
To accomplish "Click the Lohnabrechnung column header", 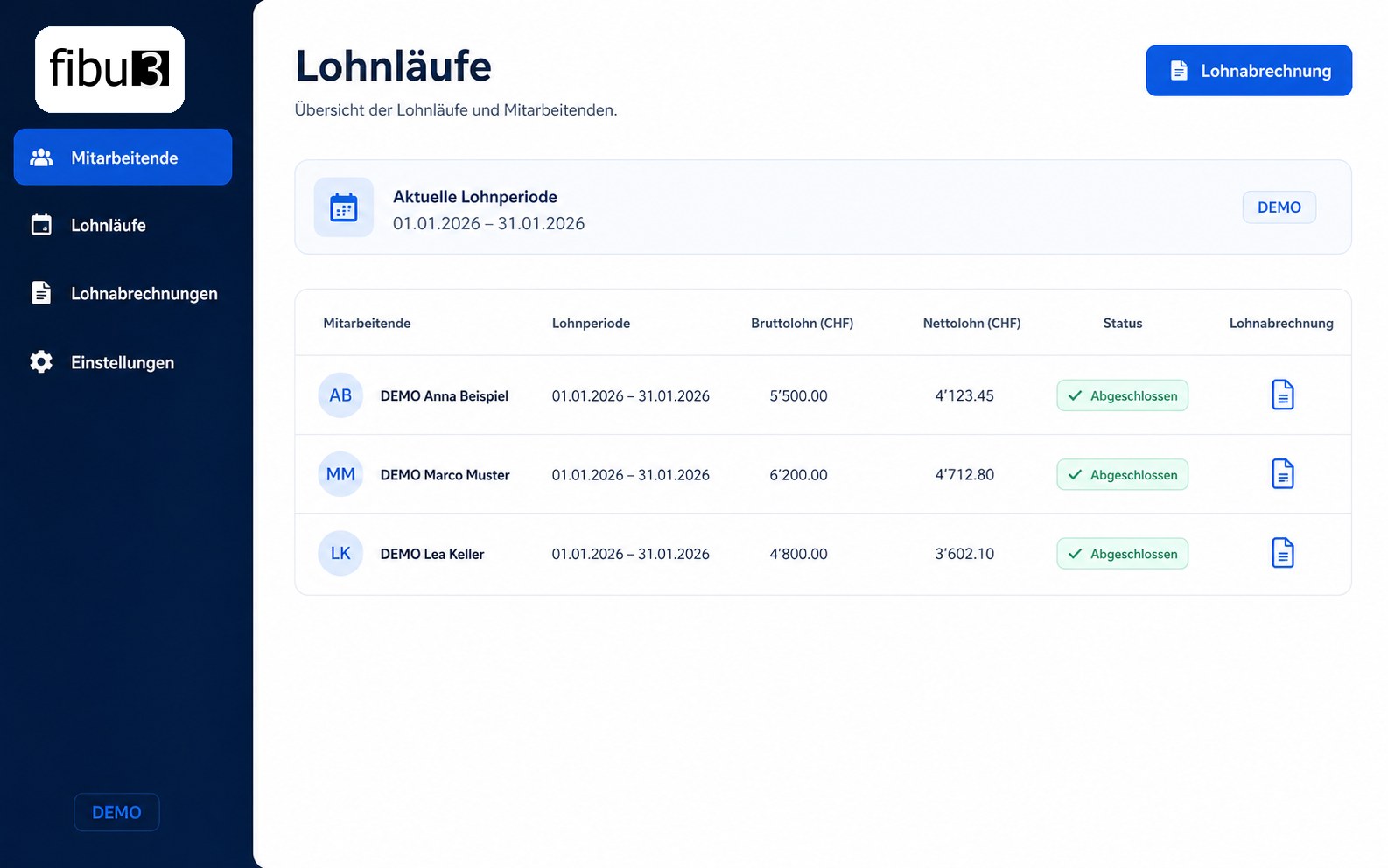I will [1281, 323].
